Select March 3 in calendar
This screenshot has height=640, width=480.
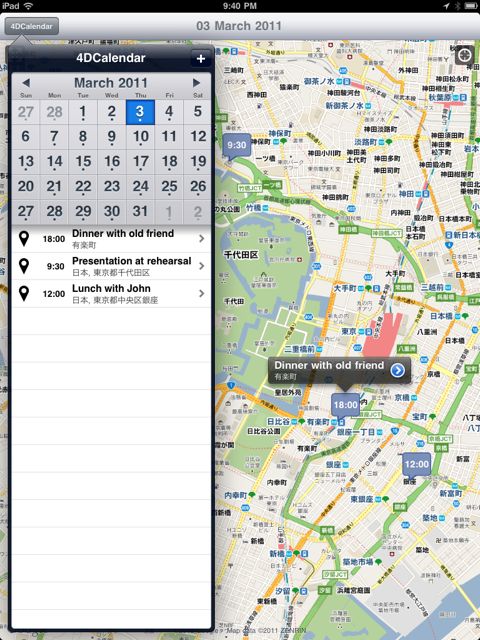[x=140, y=112]
